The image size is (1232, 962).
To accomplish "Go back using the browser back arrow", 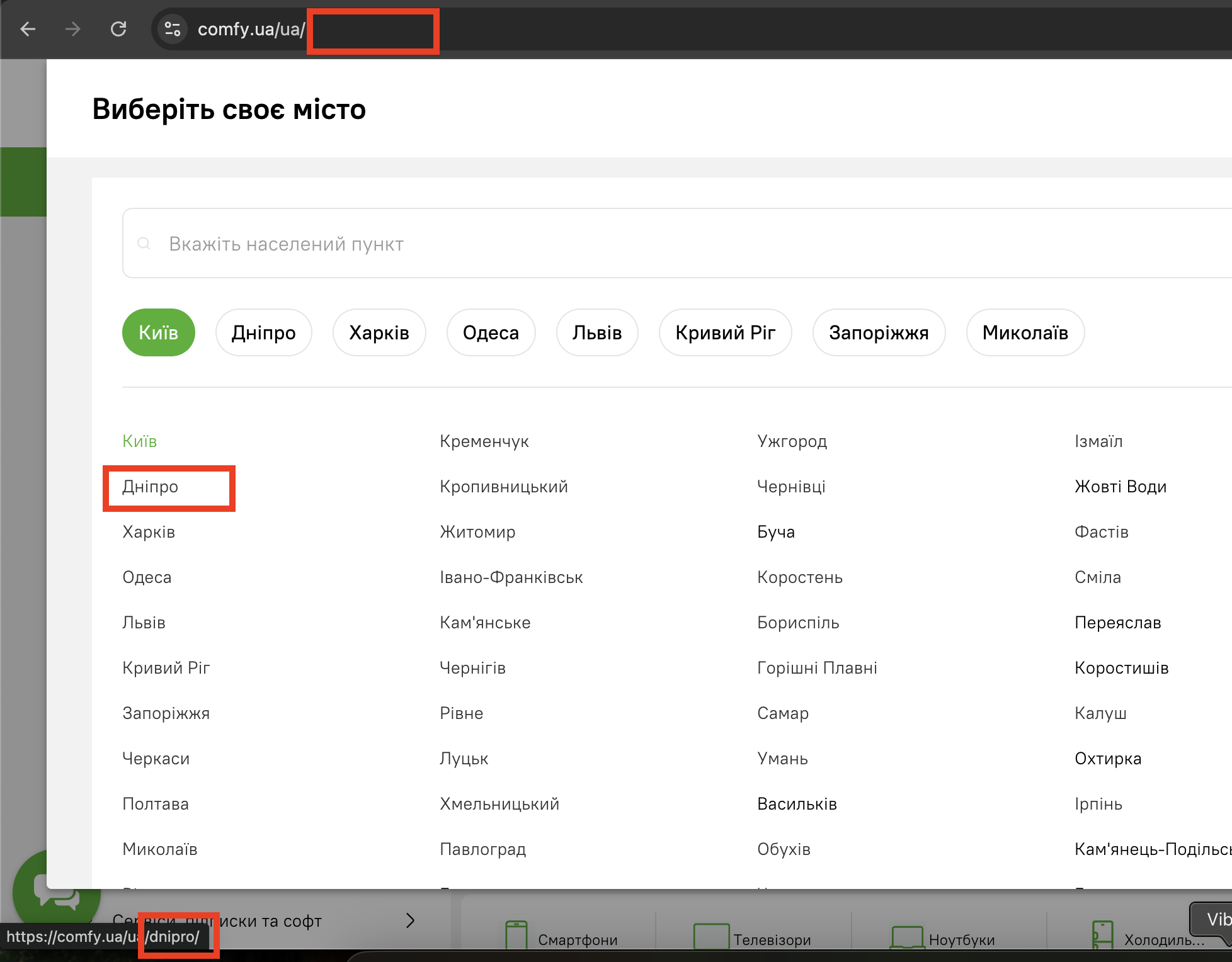I will point(28,29).
